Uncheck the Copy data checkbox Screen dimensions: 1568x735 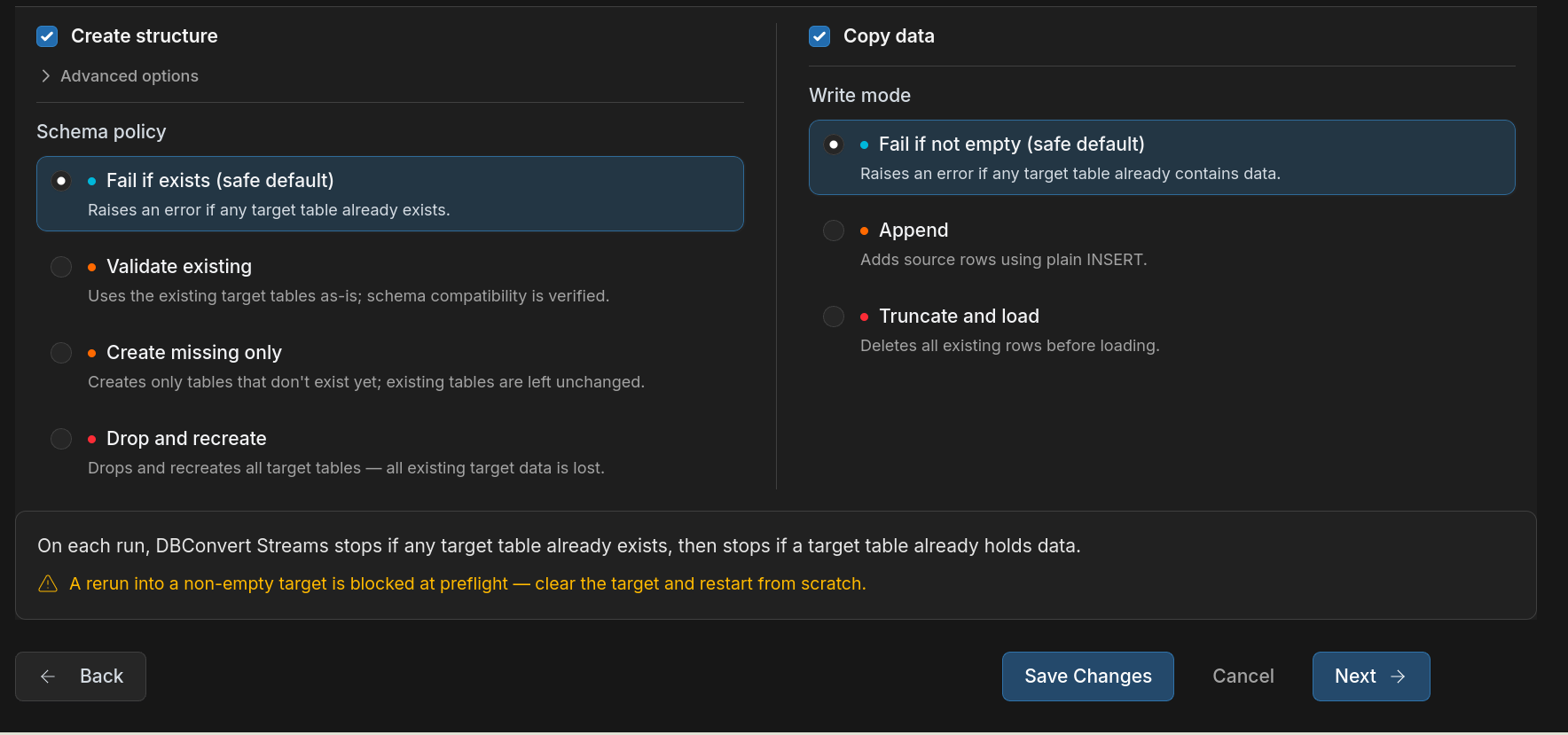pos(819,36)
